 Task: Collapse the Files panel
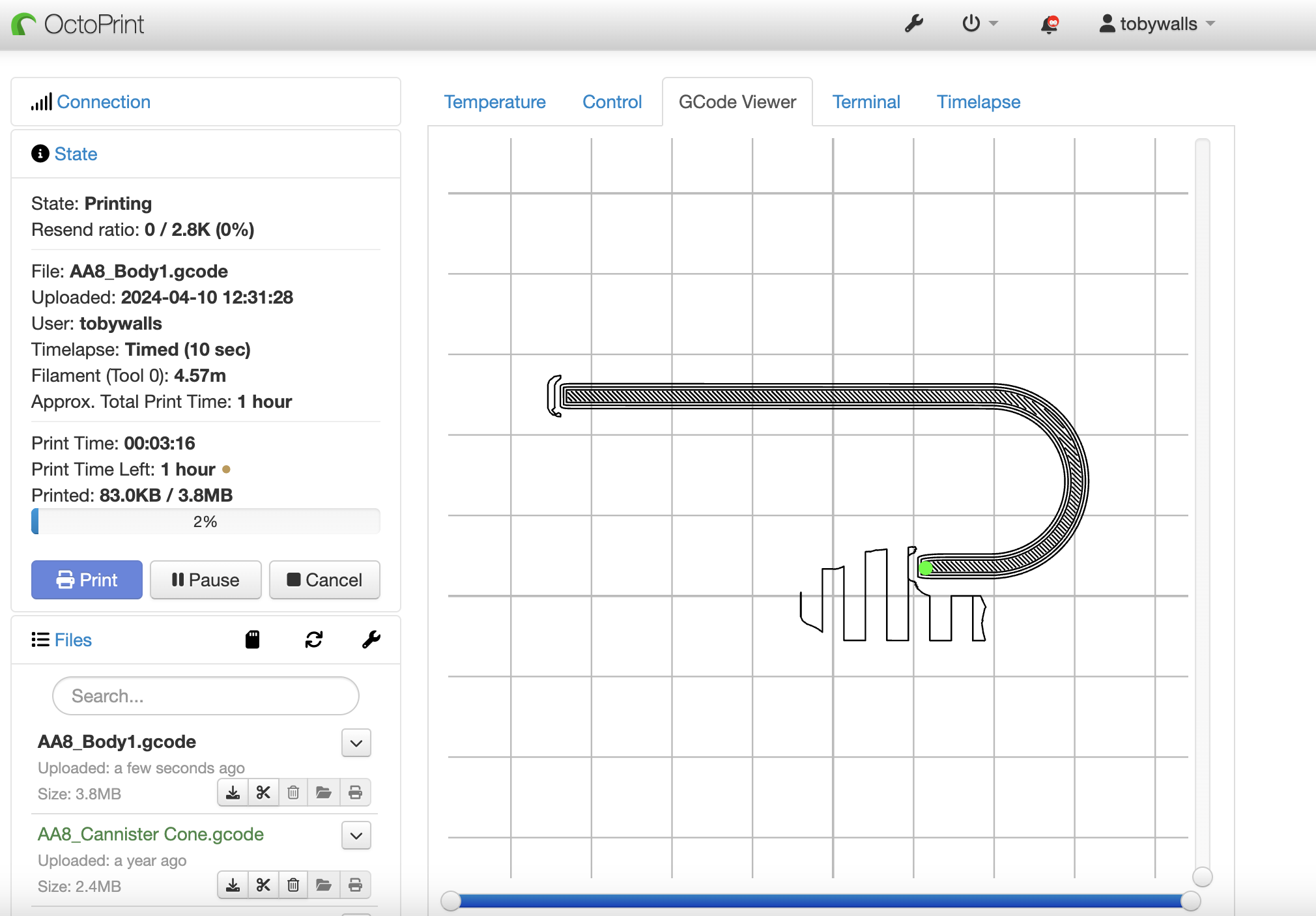click(x=73, y=640)
